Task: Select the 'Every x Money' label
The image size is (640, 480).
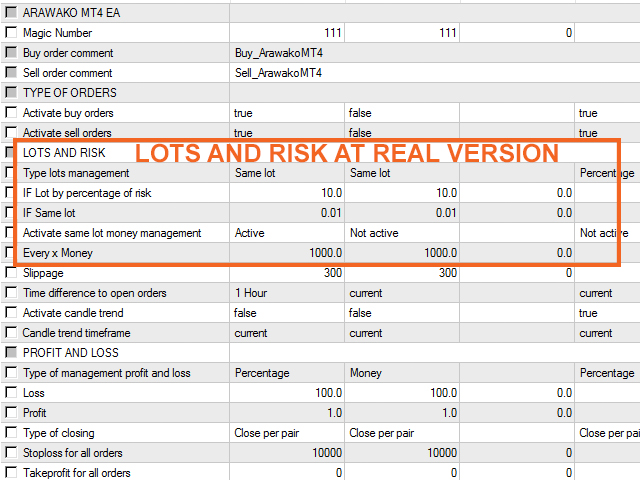Action: (x=58, y=253)
